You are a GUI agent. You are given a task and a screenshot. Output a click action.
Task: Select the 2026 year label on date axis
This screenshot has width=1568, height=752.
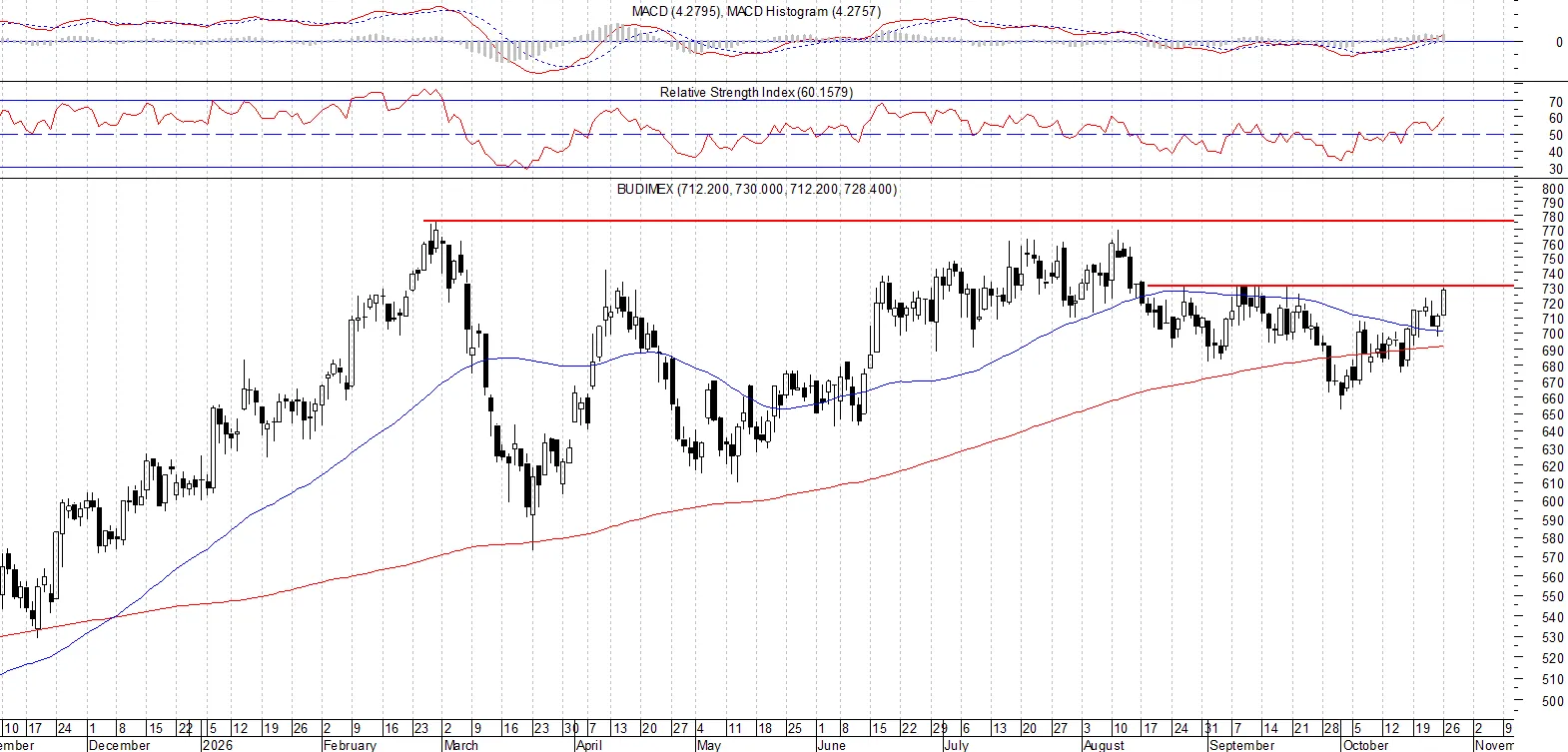coord(217,745)
